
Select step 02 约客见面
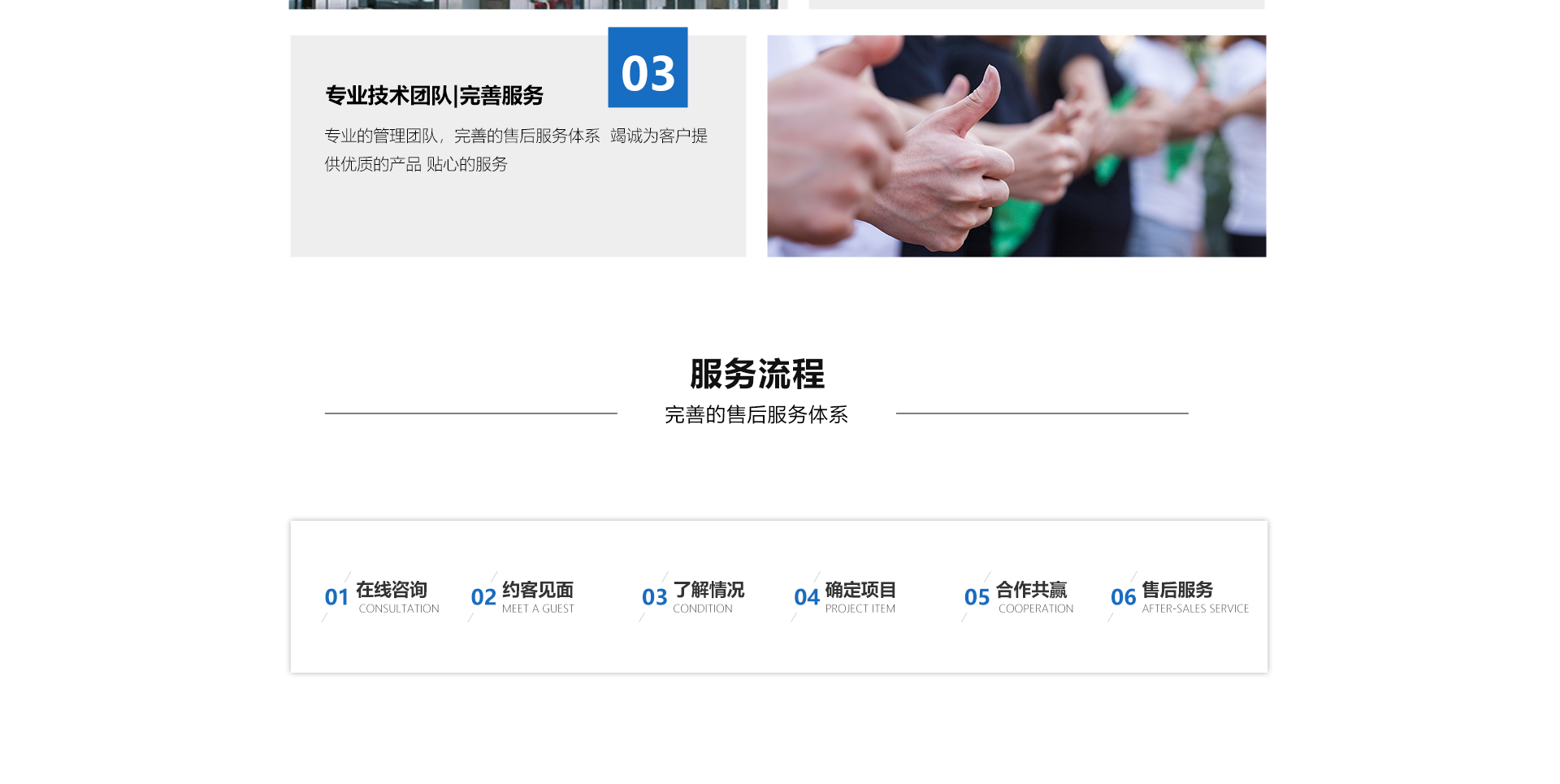pos(522,597)
